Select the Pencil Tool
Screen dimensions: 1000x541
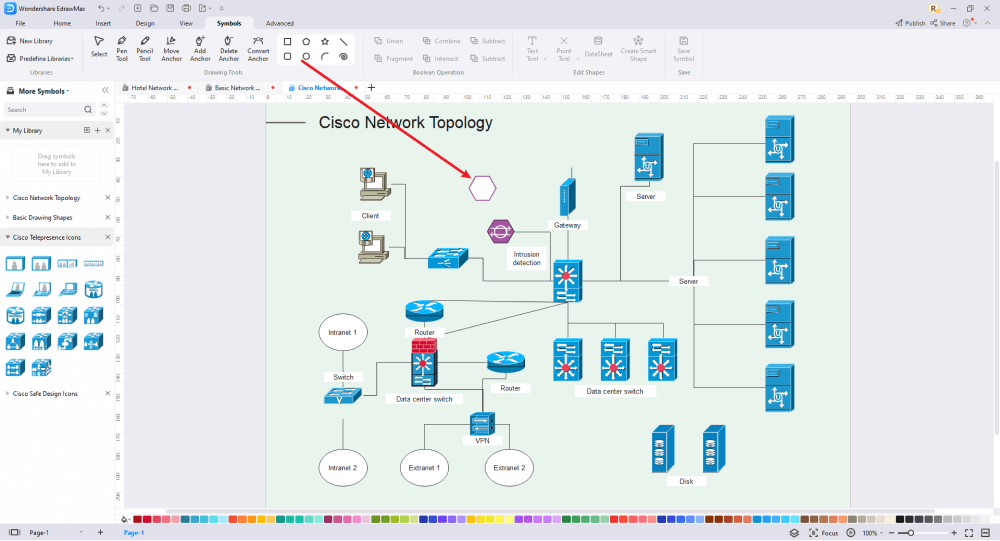[x=145, y=48]
